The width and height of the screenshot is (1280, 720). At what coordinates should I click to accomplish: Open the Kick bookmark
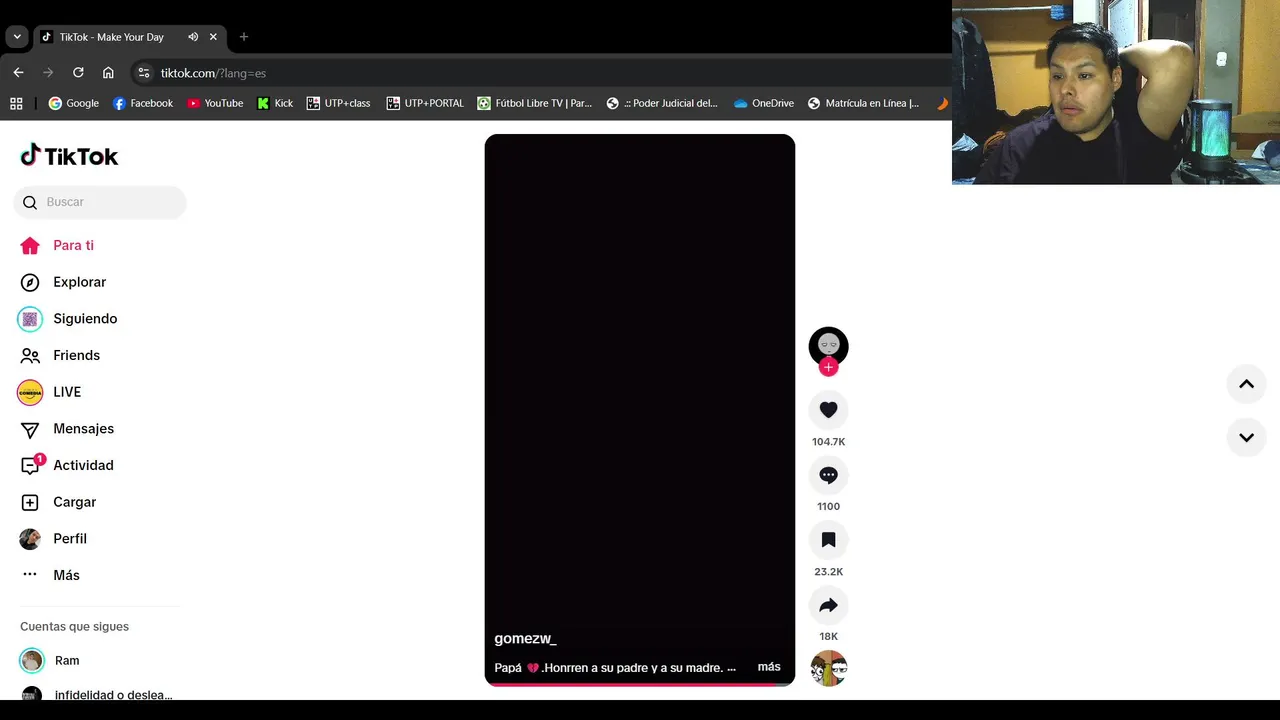tap(275, 103)
